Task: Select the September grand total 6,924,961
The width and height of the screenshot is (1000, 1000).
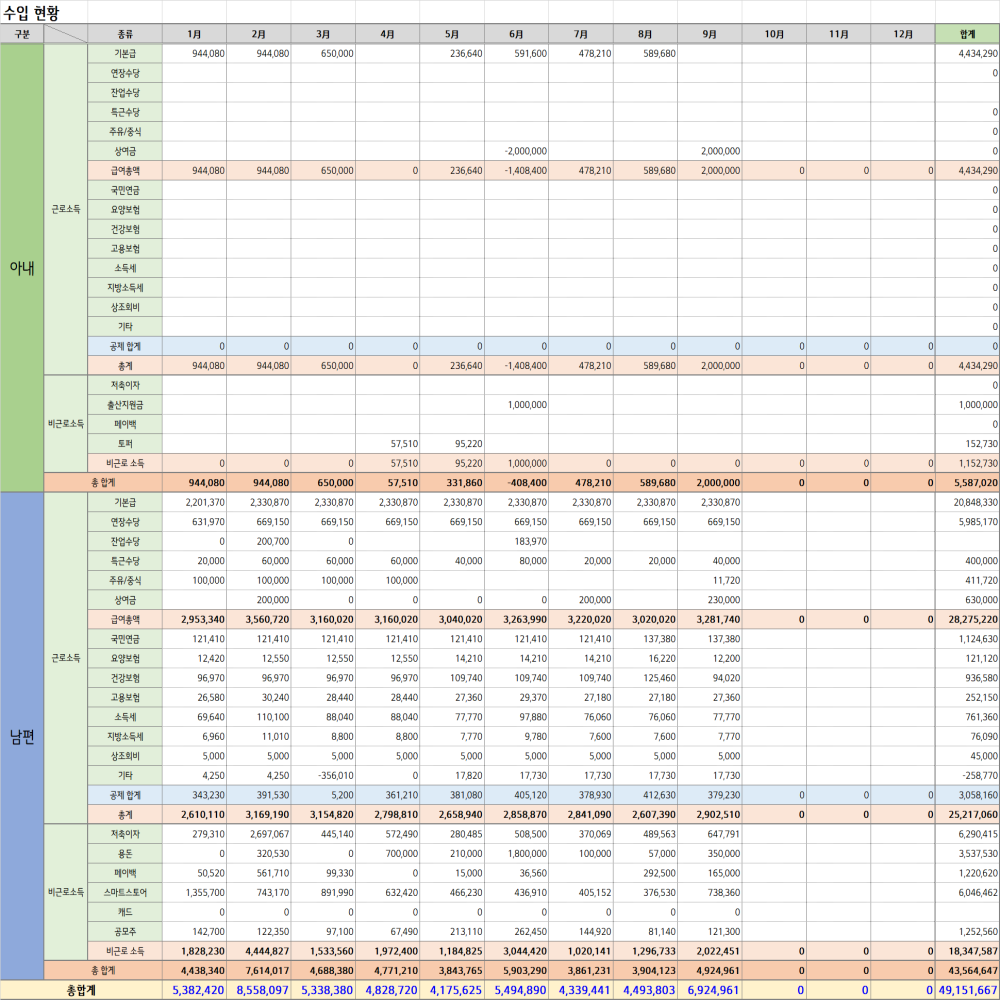Action: pos(710,990)
